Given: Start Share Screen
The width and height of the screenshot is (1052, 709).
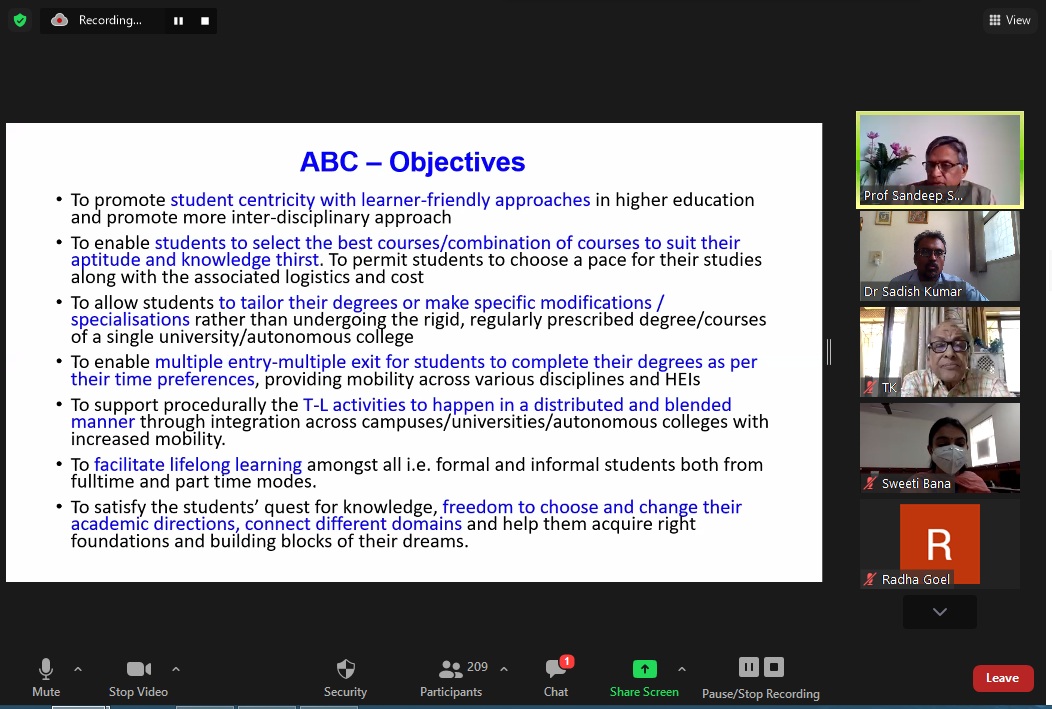Looking at the screenshot, I should (644, 677).
